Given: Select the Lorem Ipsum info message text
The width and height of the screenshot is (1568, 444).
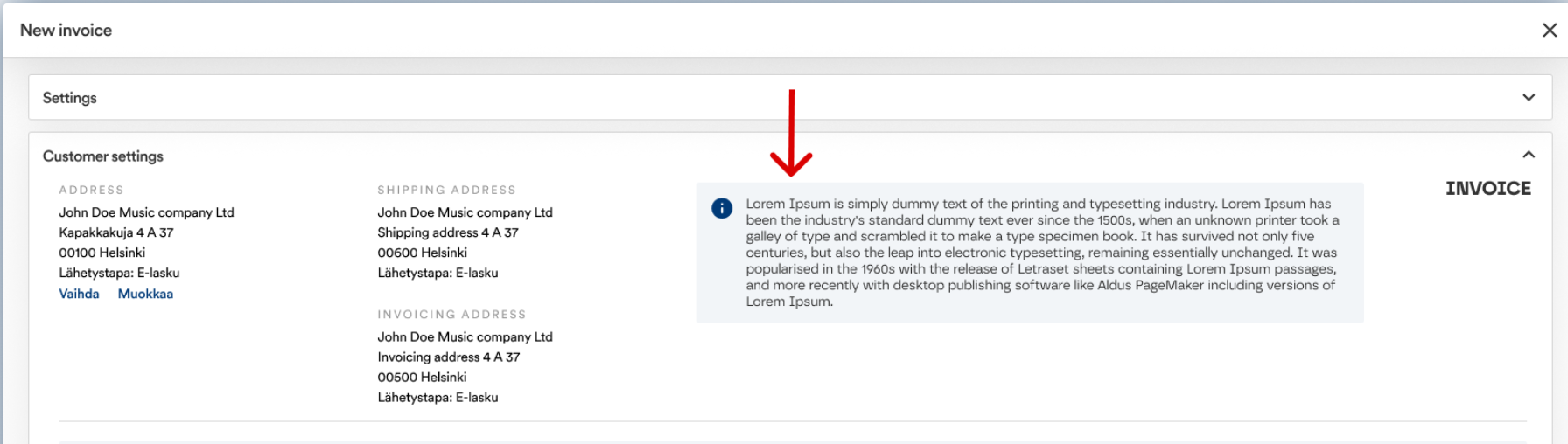Looking at the screenshot, I should (x=1040, y=253).
